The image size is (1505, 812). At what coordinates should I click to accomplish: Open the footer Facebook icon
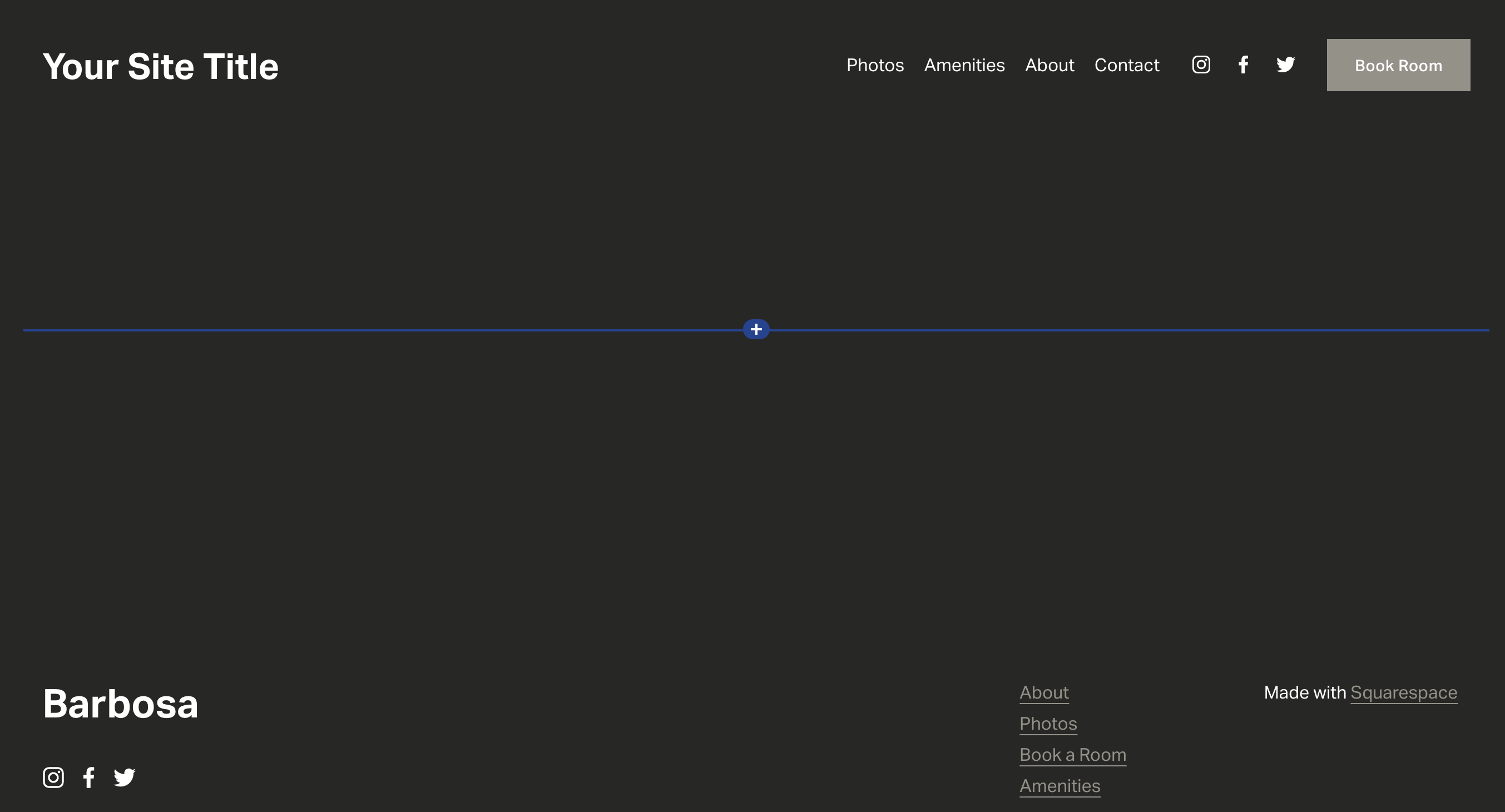pos(89,778)
